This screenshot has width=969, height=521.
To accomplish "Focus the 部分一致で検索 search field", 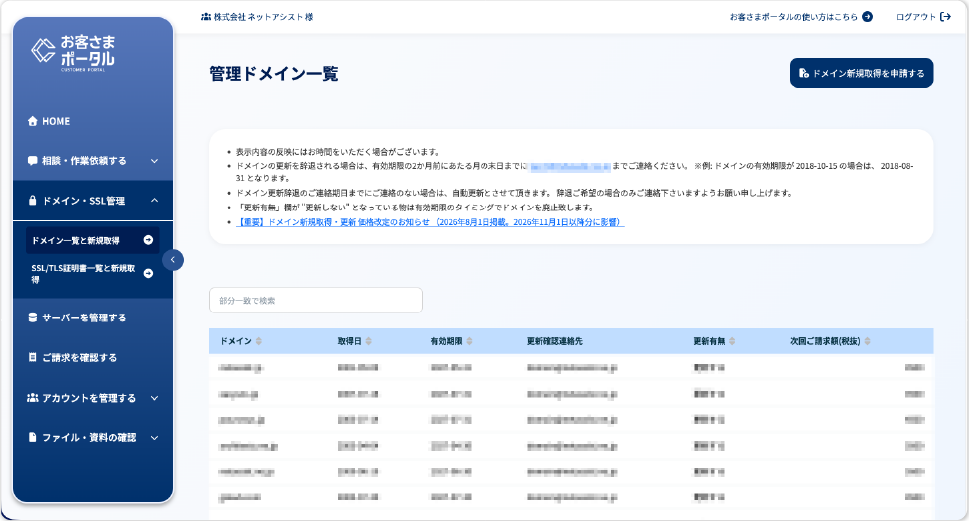I will click(x=316, y=300).
